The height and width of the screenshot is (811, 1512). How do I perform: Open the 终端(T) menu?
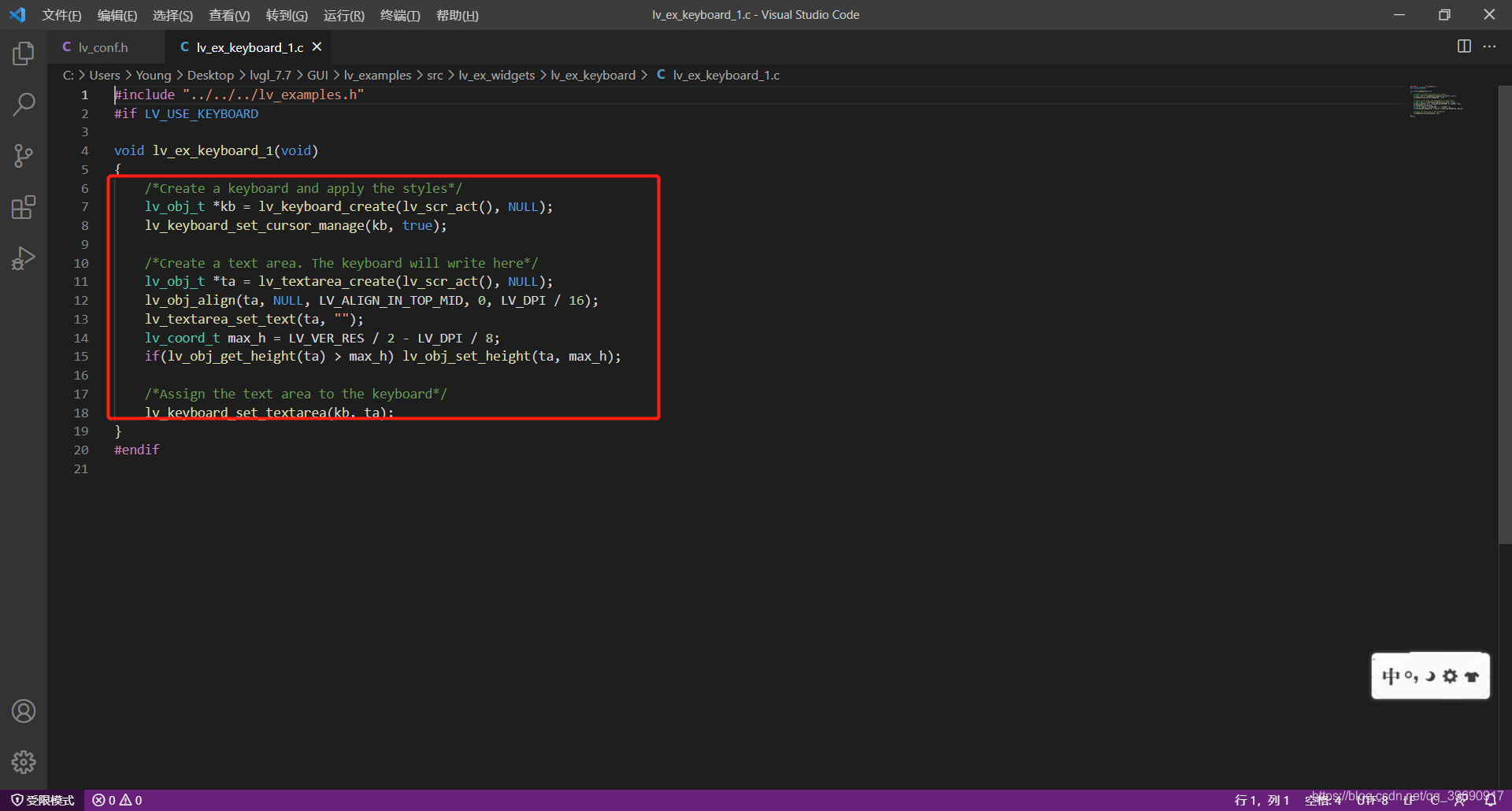click(400, 15)
